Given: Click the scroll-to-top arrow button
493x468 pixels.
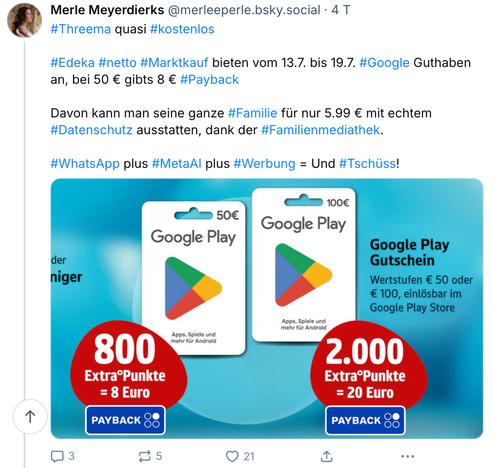Looking at the screenshot, I should [30, 416].
